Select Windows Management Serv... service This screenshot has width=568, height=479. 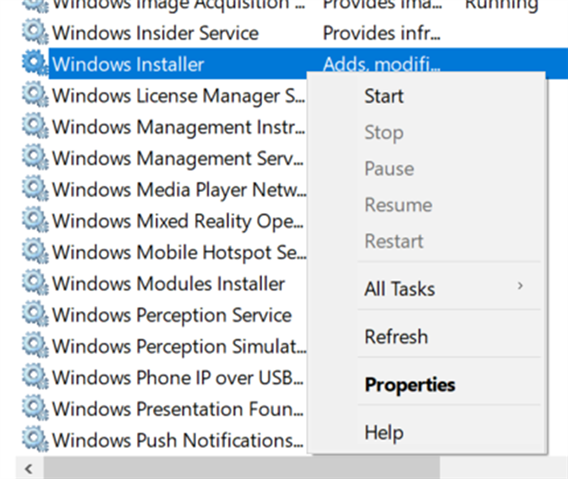[178, 158]
